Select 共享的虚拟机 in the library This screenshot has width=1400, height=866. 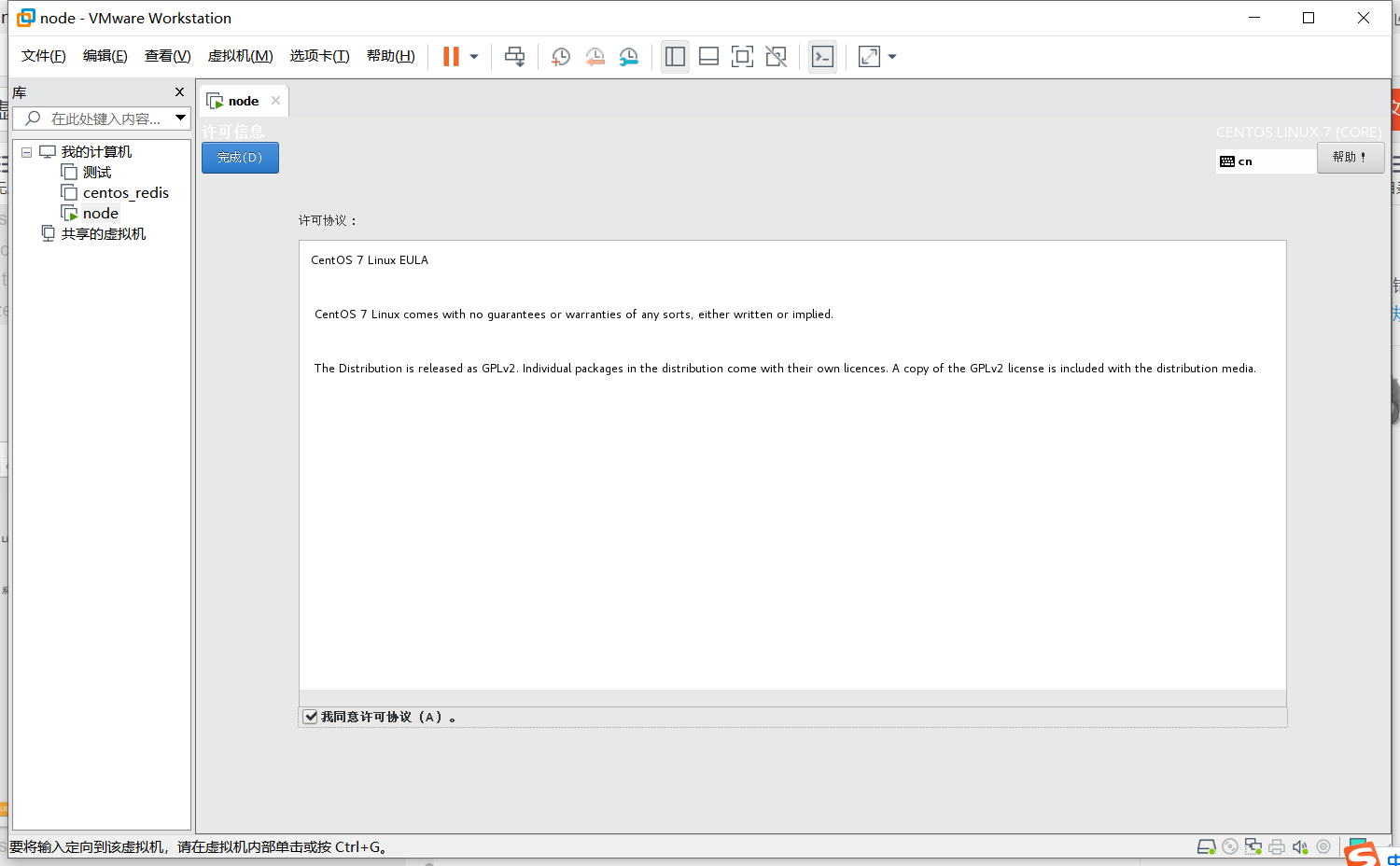(103, 234)
